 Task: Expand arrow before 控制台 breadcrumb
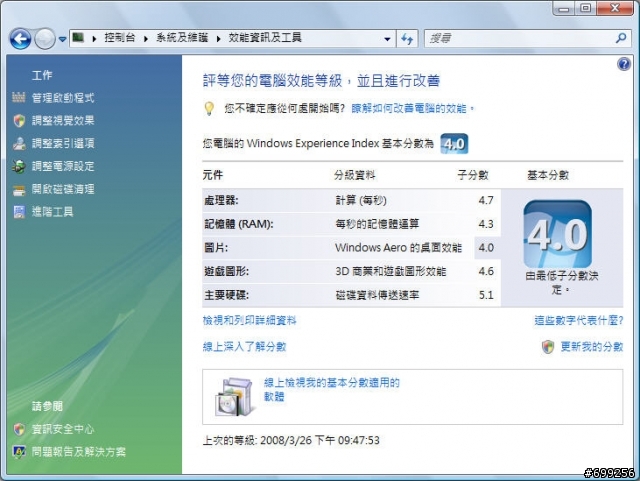click(x=94, y=39)
